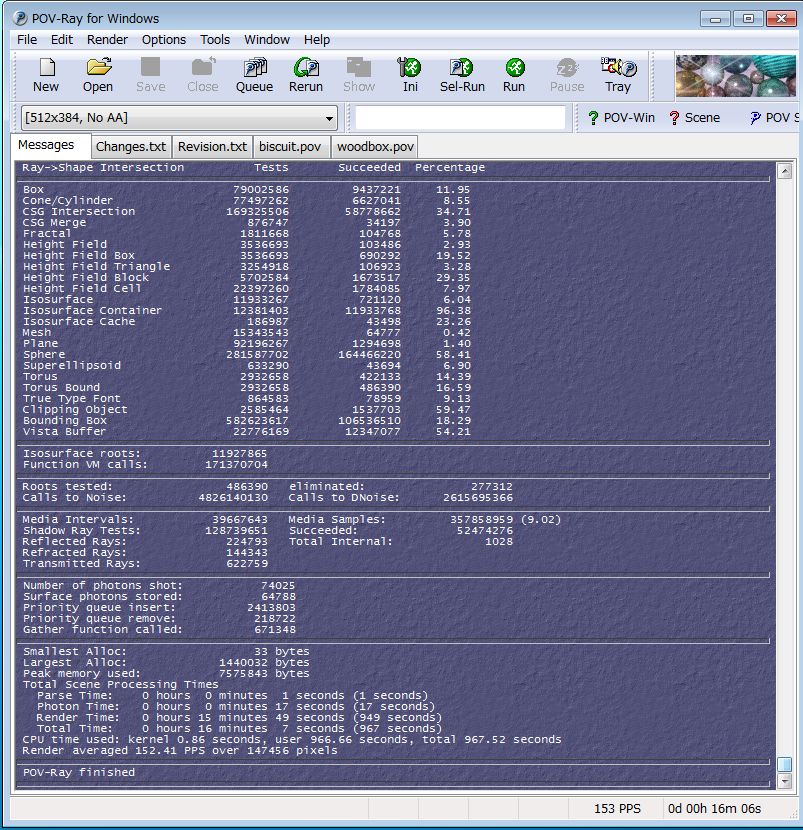Open POV-Win help question mark
This screenshot has width=803, height=830.
593,118
